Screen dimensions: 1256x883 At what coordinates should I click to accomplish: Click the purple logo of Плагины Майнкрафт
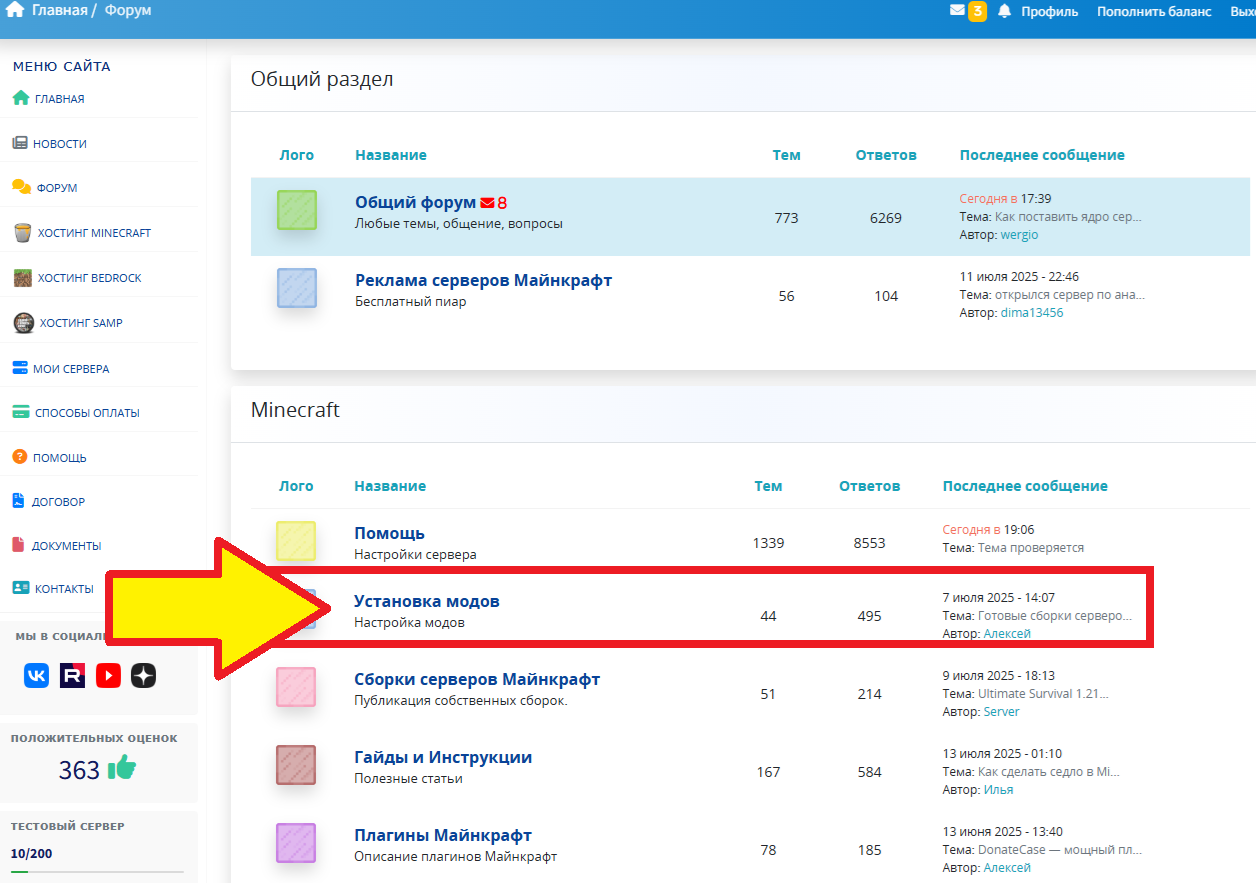pos(296,843)
